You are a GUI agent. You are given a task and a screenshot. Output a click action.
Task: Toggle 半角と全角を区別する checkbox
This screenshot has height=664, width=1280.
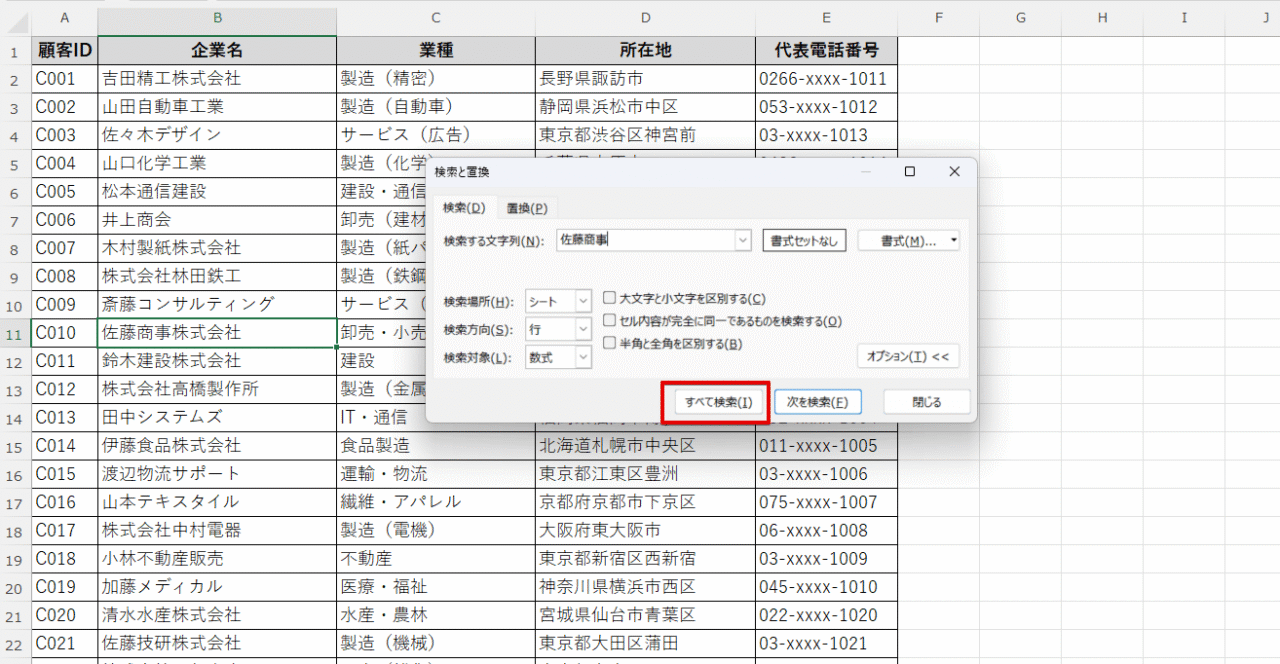[x=610, y=343]
